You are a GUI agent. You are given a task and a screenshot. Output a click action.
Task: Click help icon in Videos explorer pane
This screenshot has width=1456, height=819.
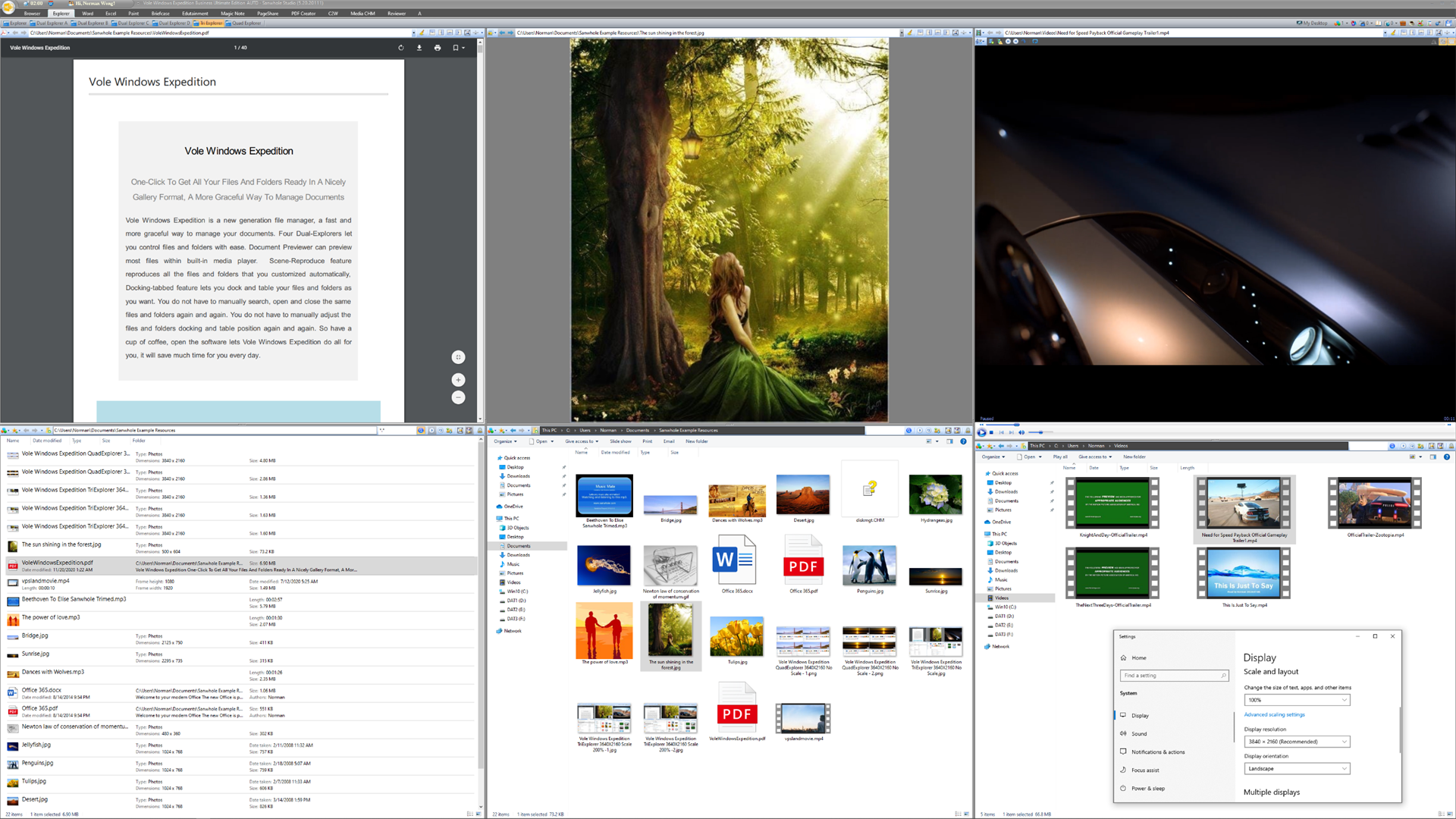pos(1447,457)
